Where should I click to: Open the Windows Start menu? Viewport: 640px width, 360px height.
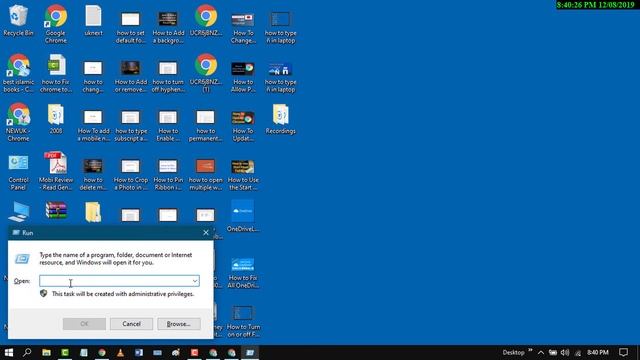(9, 352)
